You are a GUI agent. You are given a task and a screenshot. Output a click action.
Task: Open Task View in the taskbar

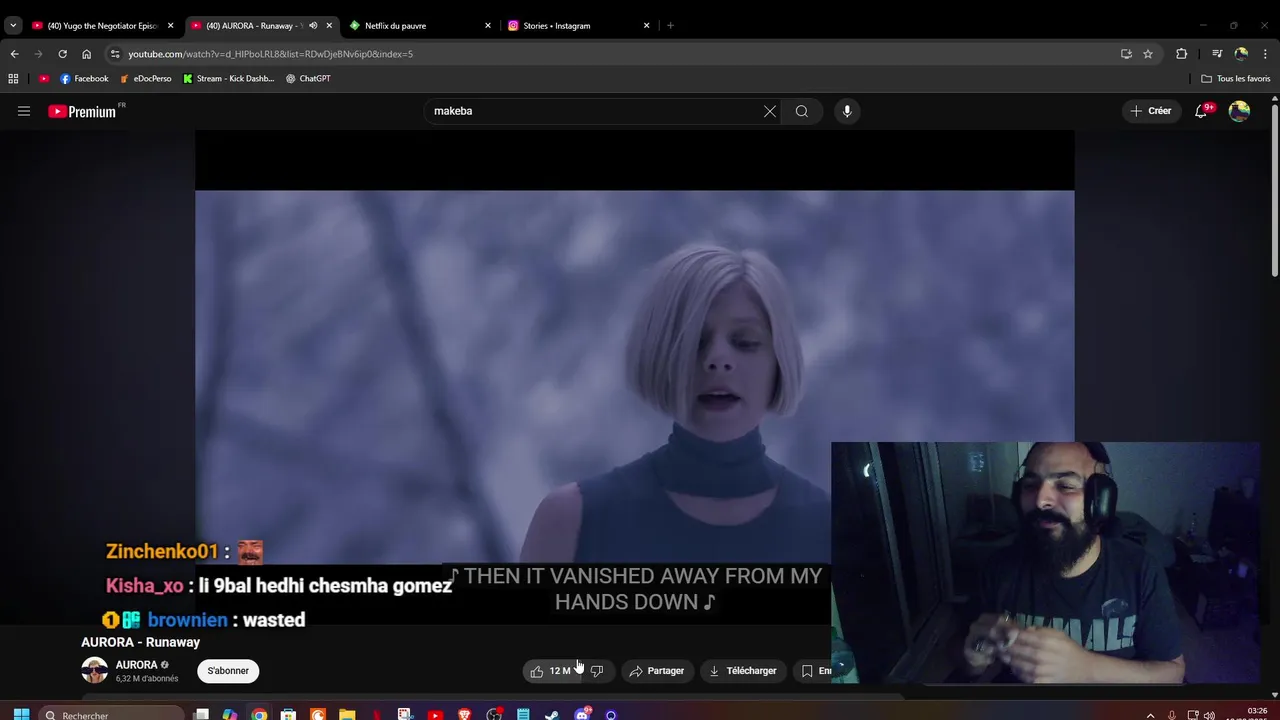201,714
